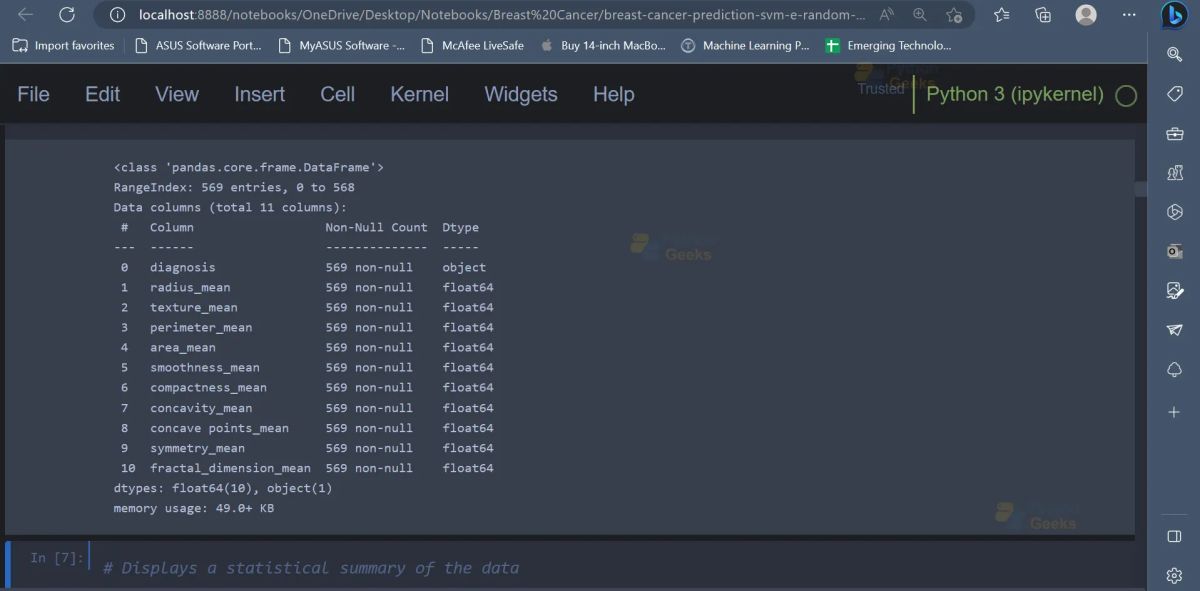Viewport: 1200px width, 591px height.
Task: Open the File menu
Action: 33,94
